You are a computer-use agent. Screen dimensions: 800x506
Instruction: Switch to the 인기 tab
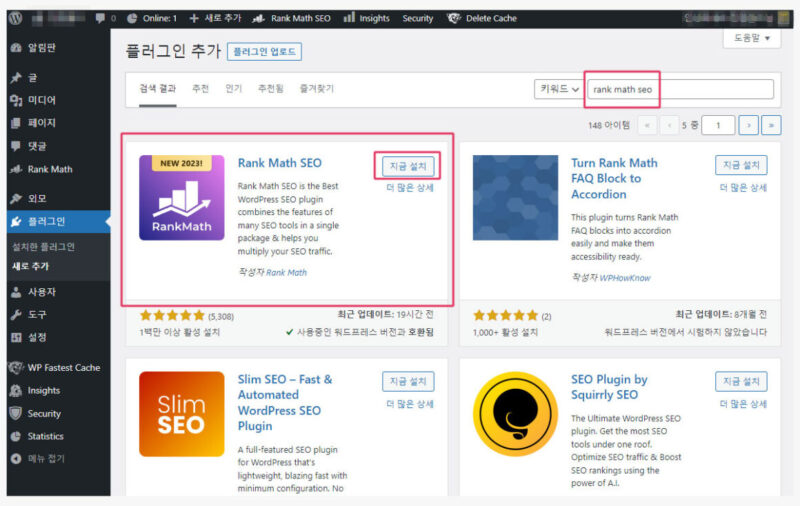click(x=233, y=89)
